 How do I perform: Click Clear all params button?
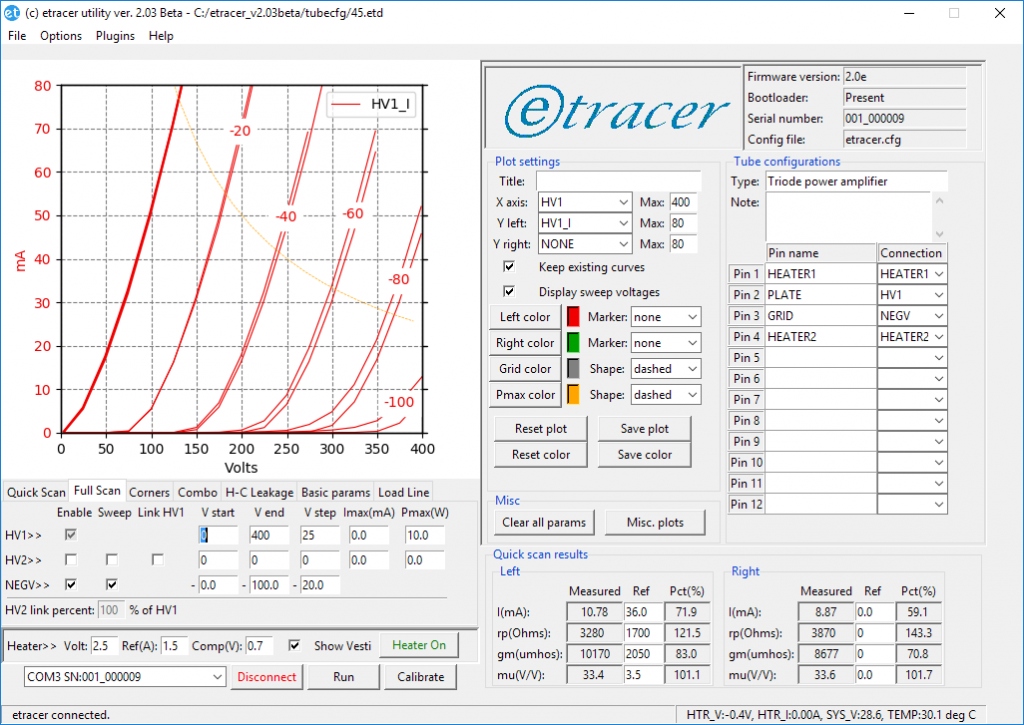(544, 523)
